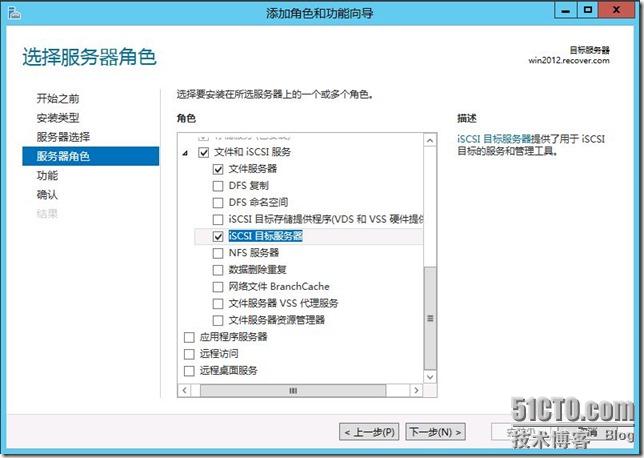Open the iSCSI 目标服务器 description link
This screenshot has height=458, width=644.
tap(494, 139)
